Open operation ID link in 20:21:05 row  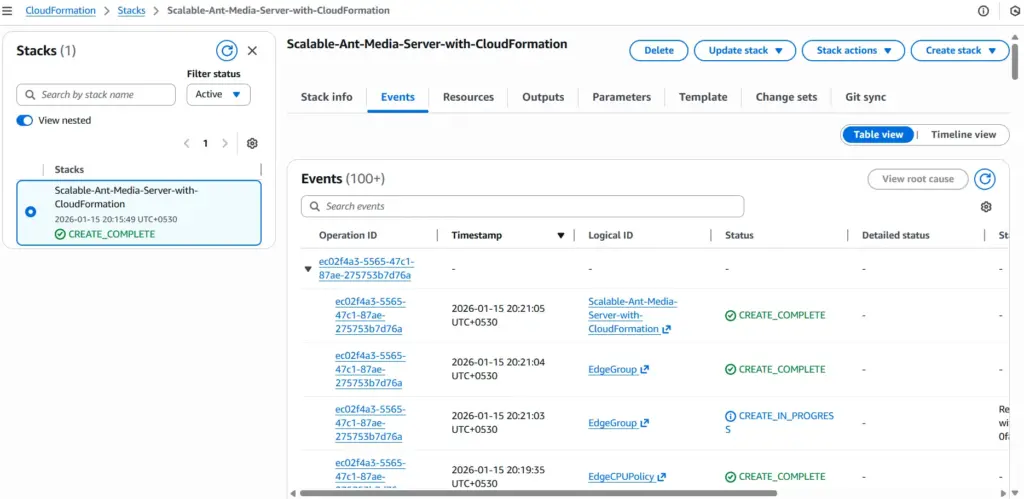coord(370,315)
